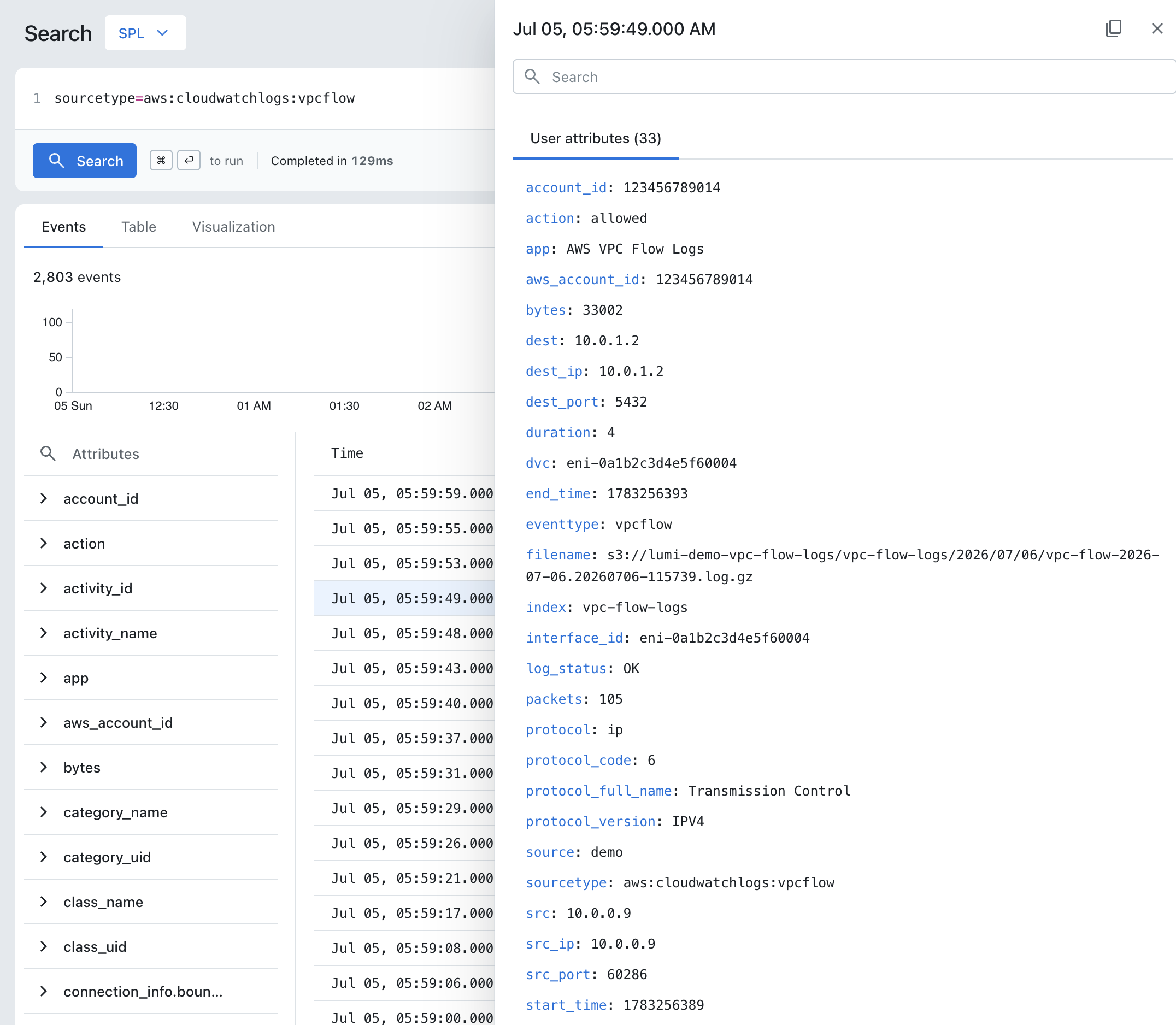Screen dimensions: 1176x1025
Task: Open the event at Jul 05, 05:59:55.000
Action: click(404, 528)
